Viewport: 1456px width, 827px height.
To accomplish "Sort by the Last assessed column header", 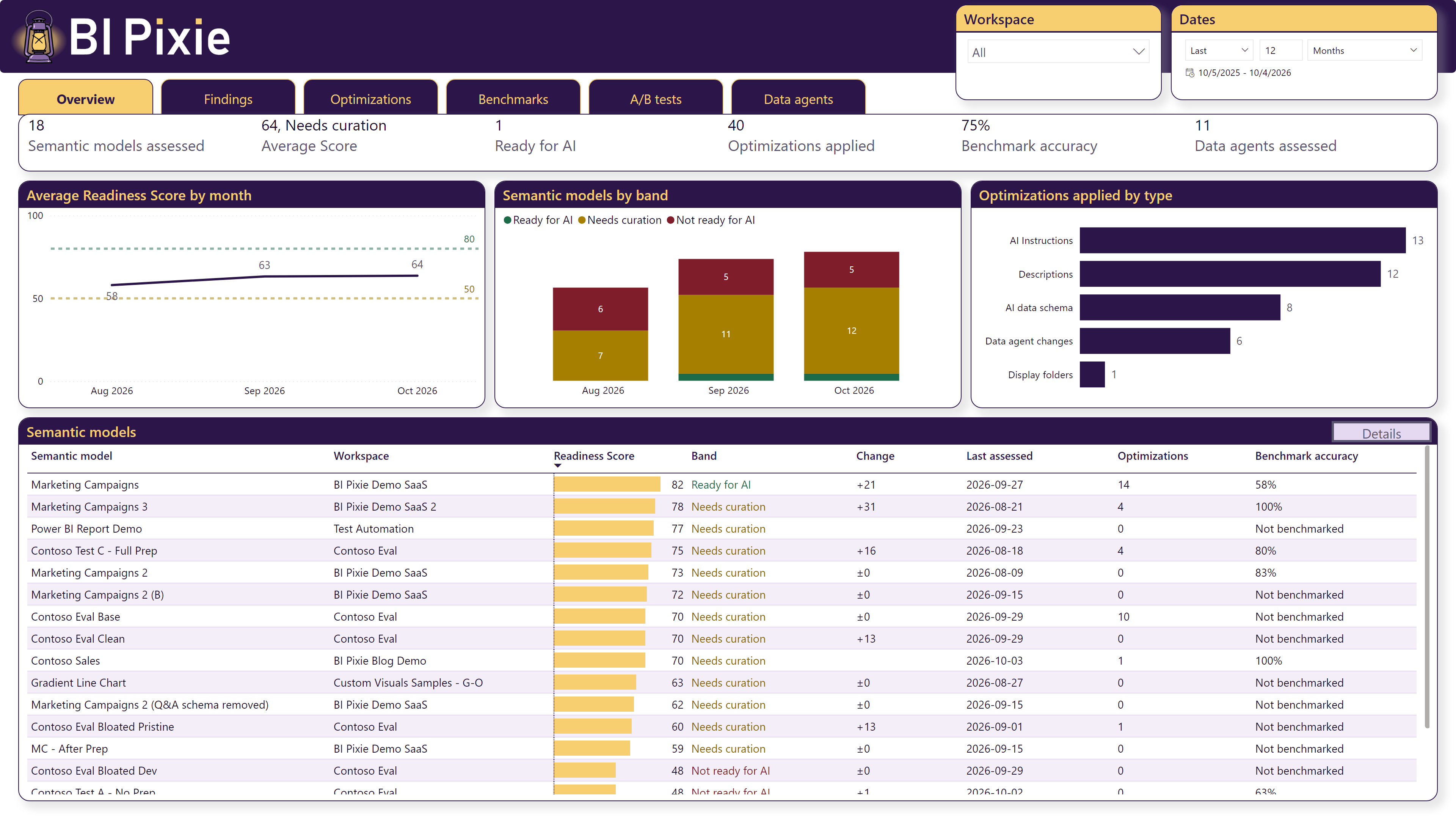I will click(999, 456).
